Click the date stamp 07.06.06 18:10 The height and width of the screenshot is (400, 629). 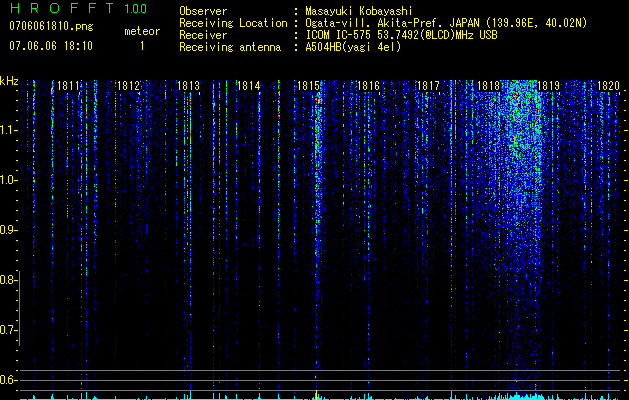pyautogui.click(x=51, y=46)
